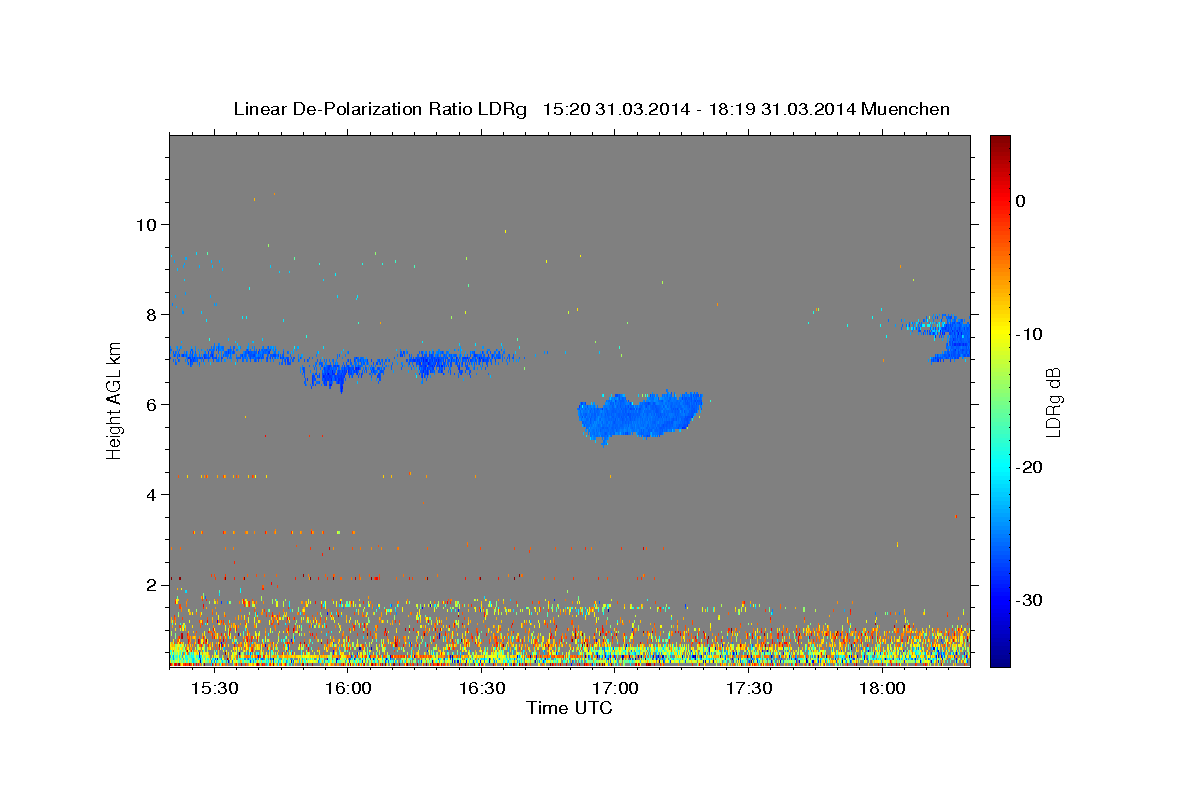Click the 'Height AGL km' axis label
Image resolution: width=1200 pixels, height=800 pixels.
point(115,400)
